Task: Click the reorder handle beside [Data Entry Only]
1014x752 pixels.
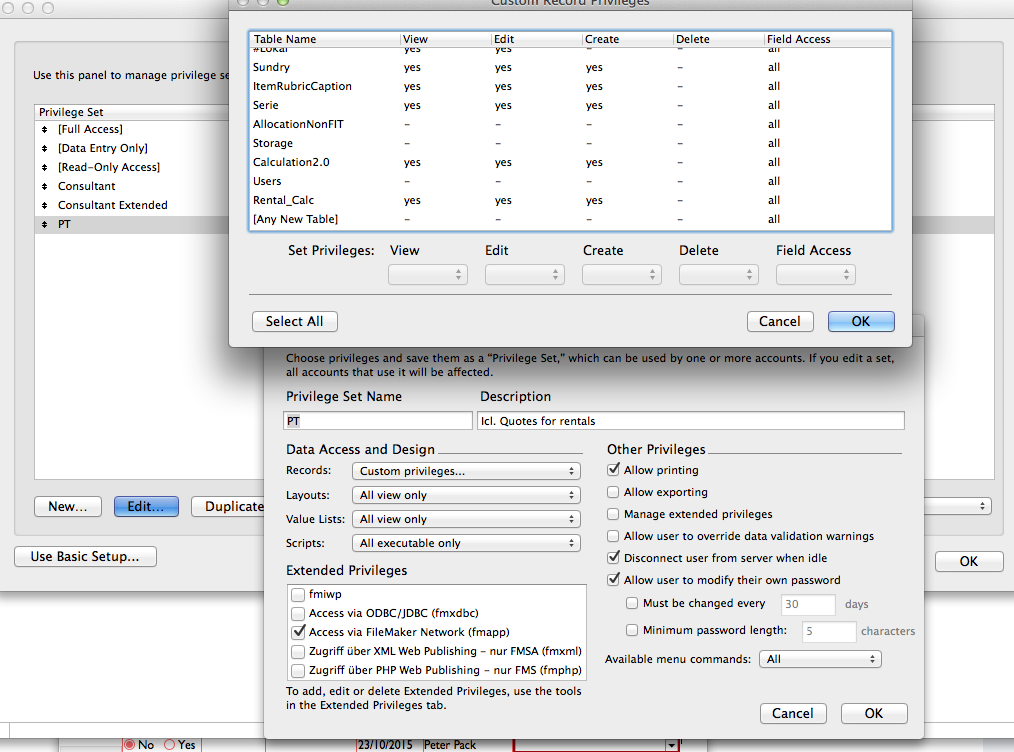Action: click(45, 148)
